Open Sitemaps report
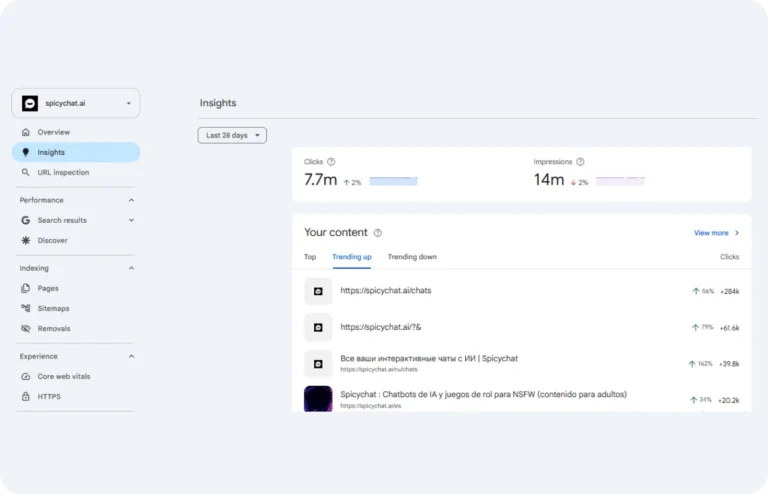The width and height of the screenshot is (768, 494). (x=76, y=308)
